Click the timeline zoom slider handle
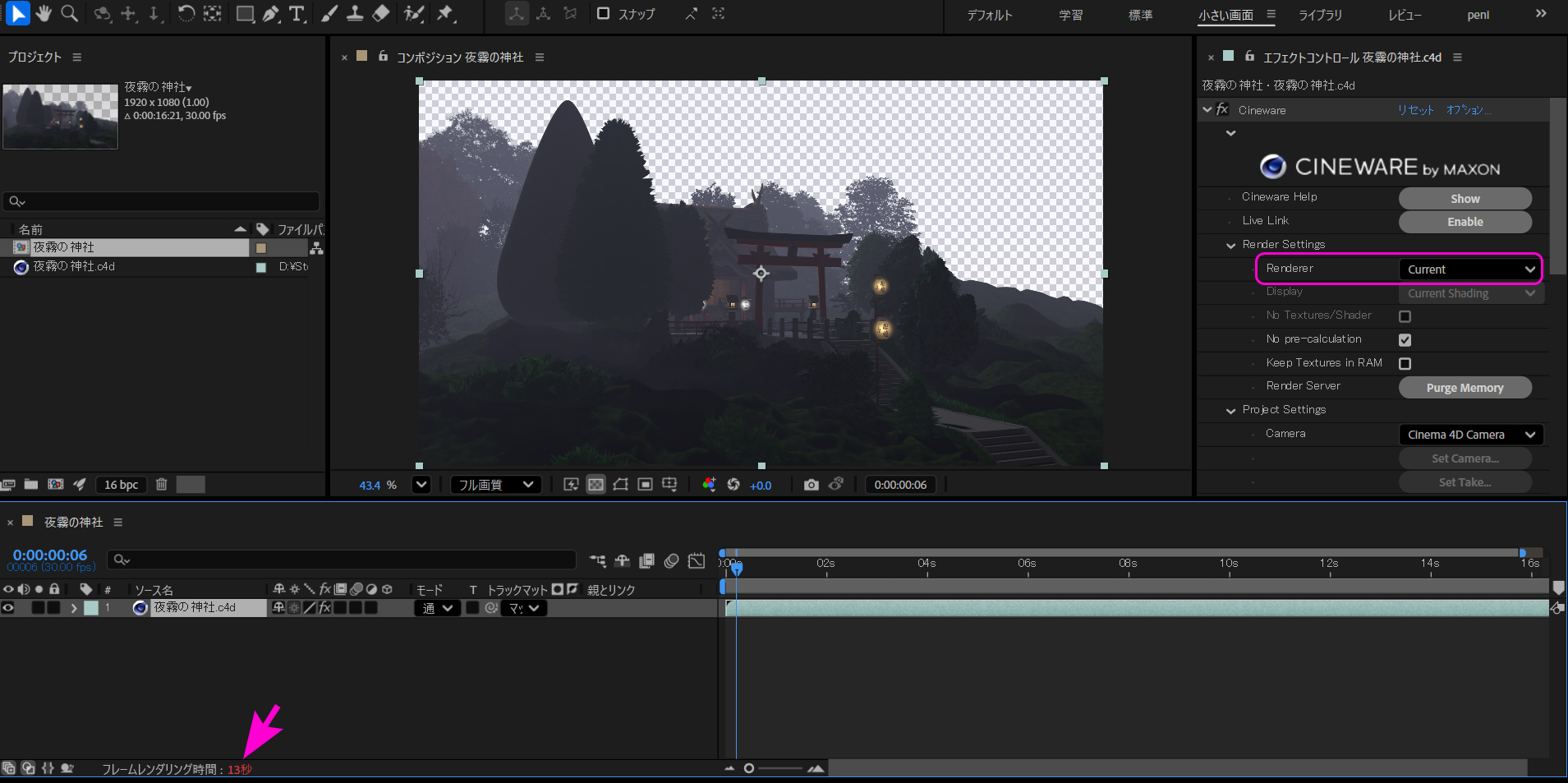This screenshot has width=1568, height=783. click(x=748, y=768)
